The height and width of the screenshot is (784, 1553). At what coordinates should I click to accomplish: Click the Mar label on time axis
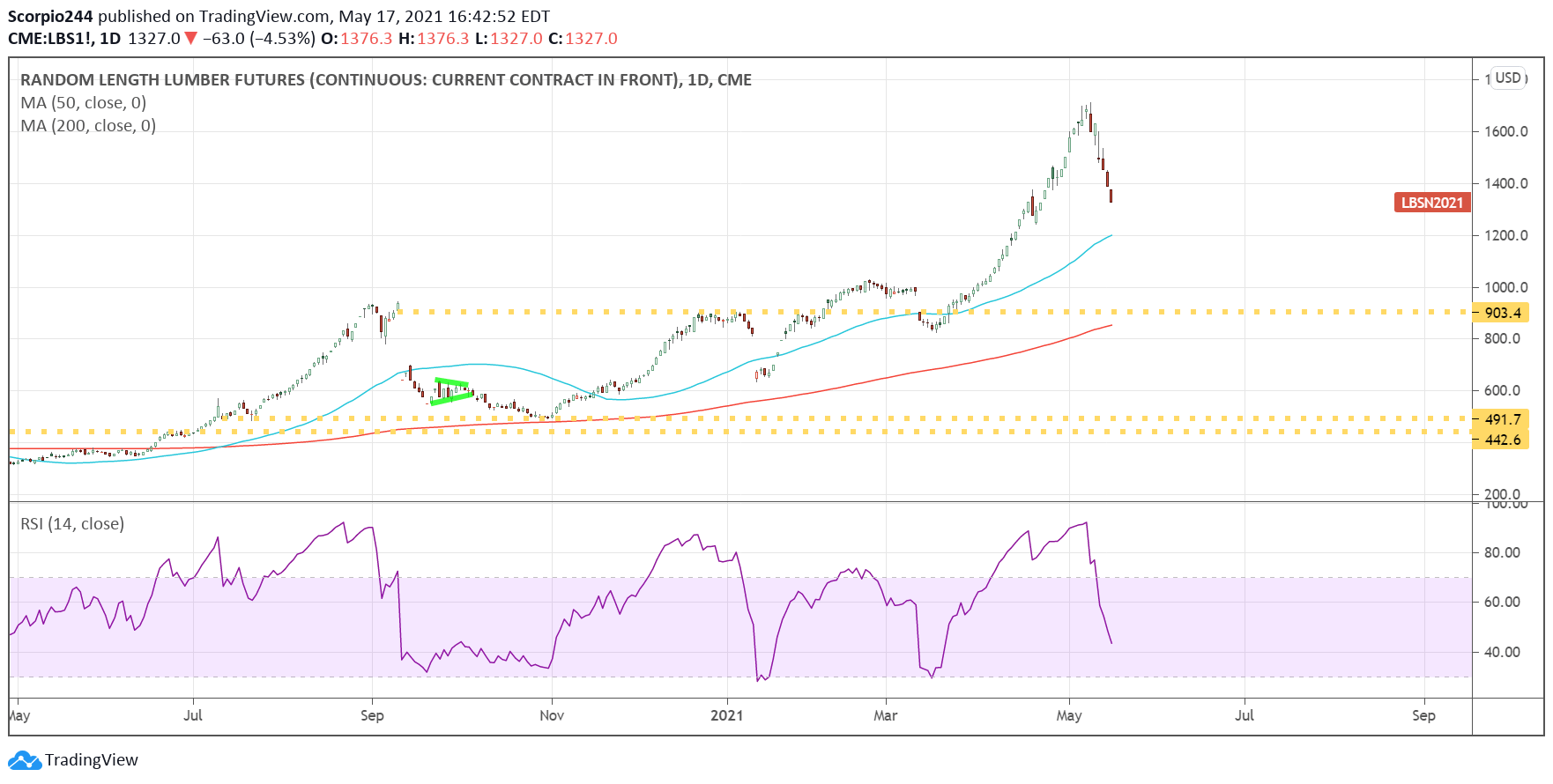(886, 715)
